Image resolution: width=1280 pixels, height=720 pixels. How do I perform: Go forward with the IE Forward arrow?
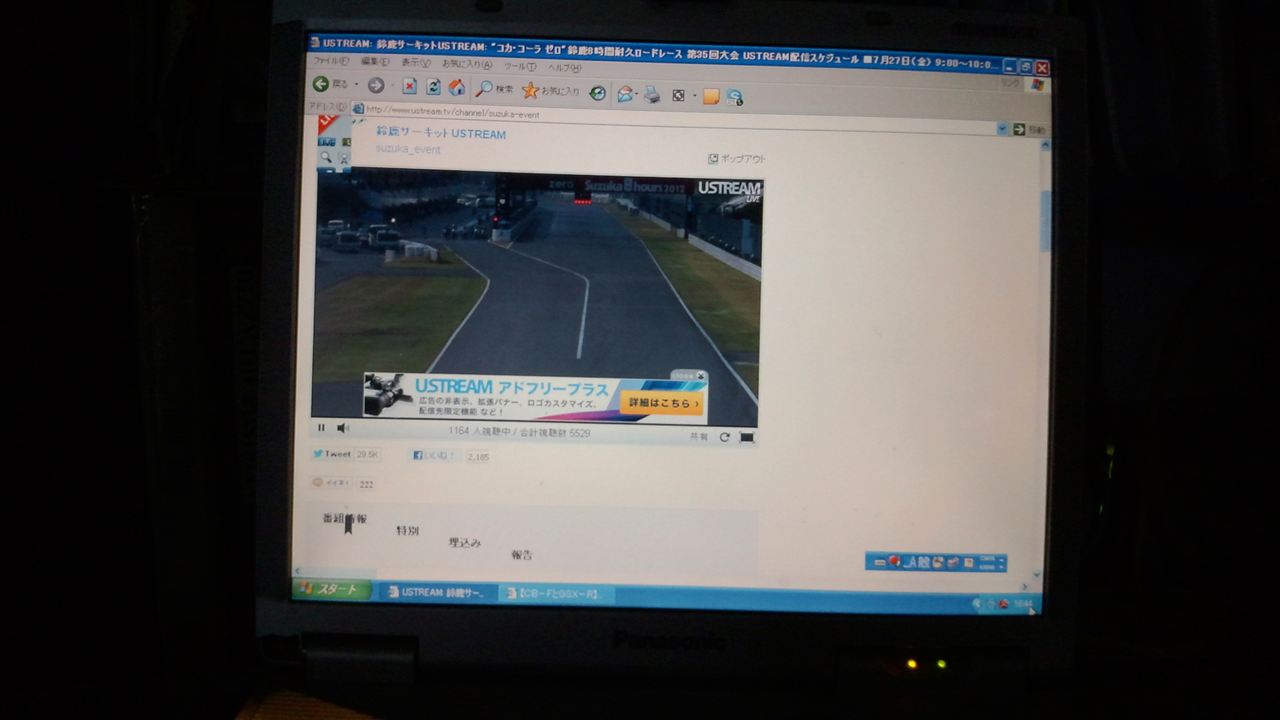click(x=376, y=86)
